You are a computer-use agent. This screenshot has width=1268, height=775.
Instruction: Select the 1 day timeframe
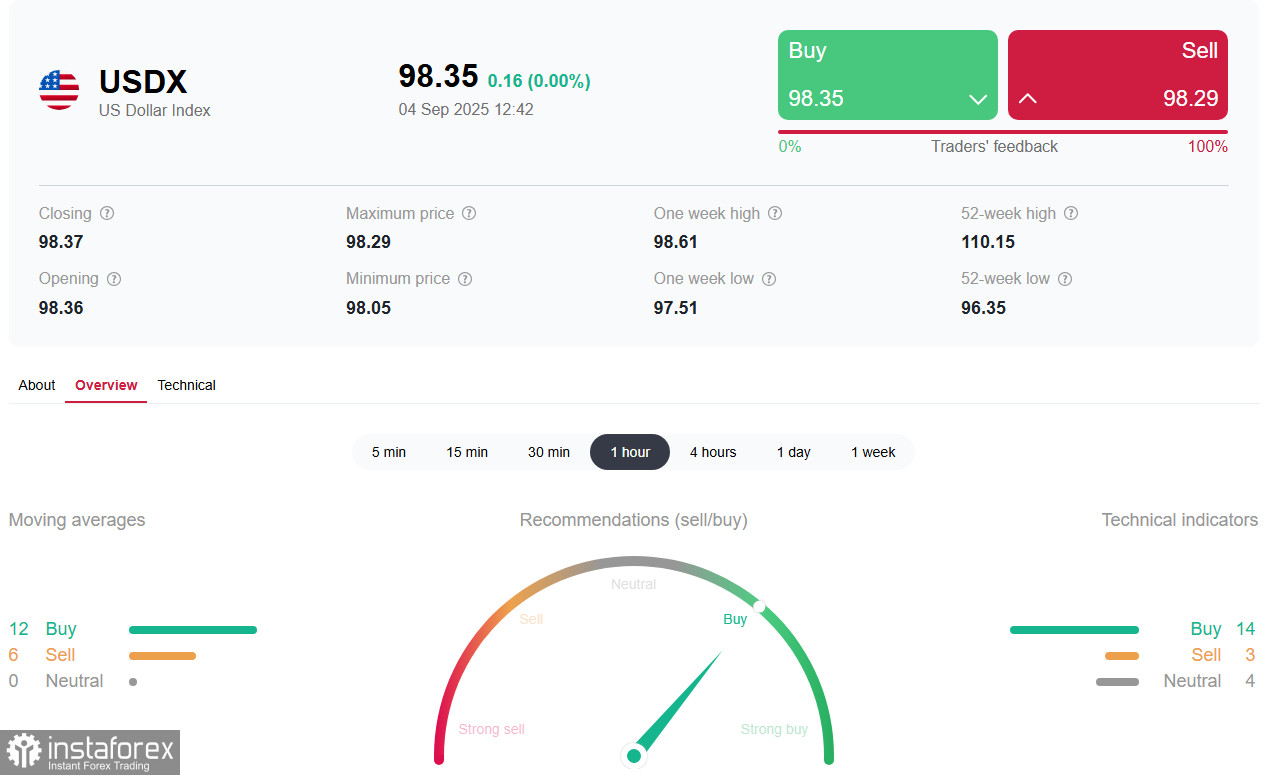click(794, 452)
